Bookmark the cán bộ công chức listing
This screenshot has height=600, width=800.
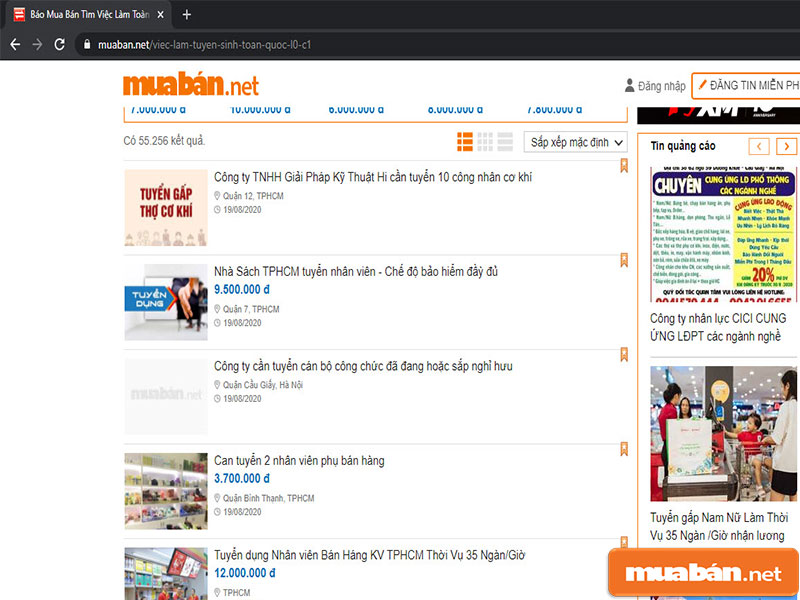[623, 354]
